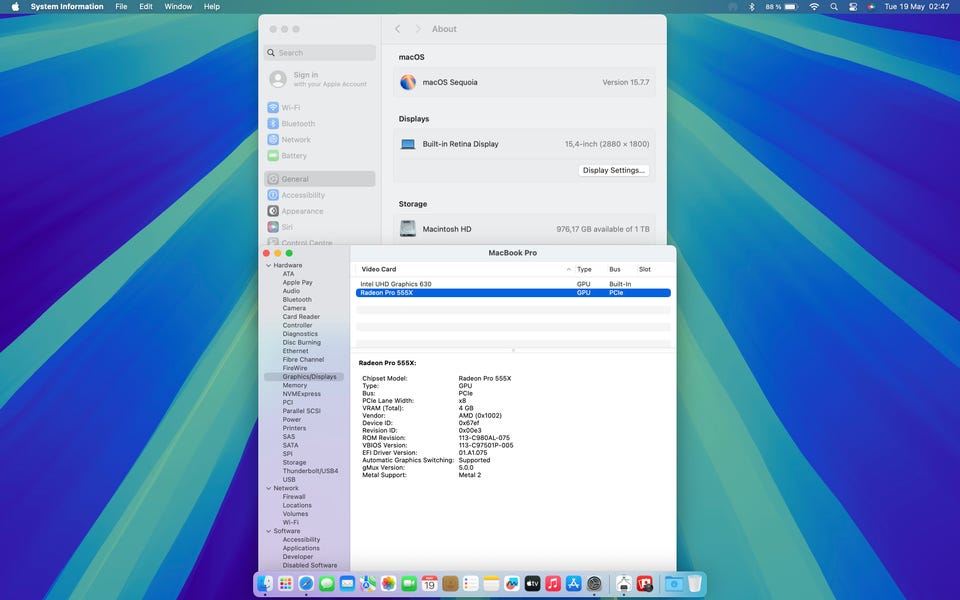The width and height of the screenshot is (960, 600).
Task: Click the Slot column header
Action: pyautogui.click(x=645, y=269)
